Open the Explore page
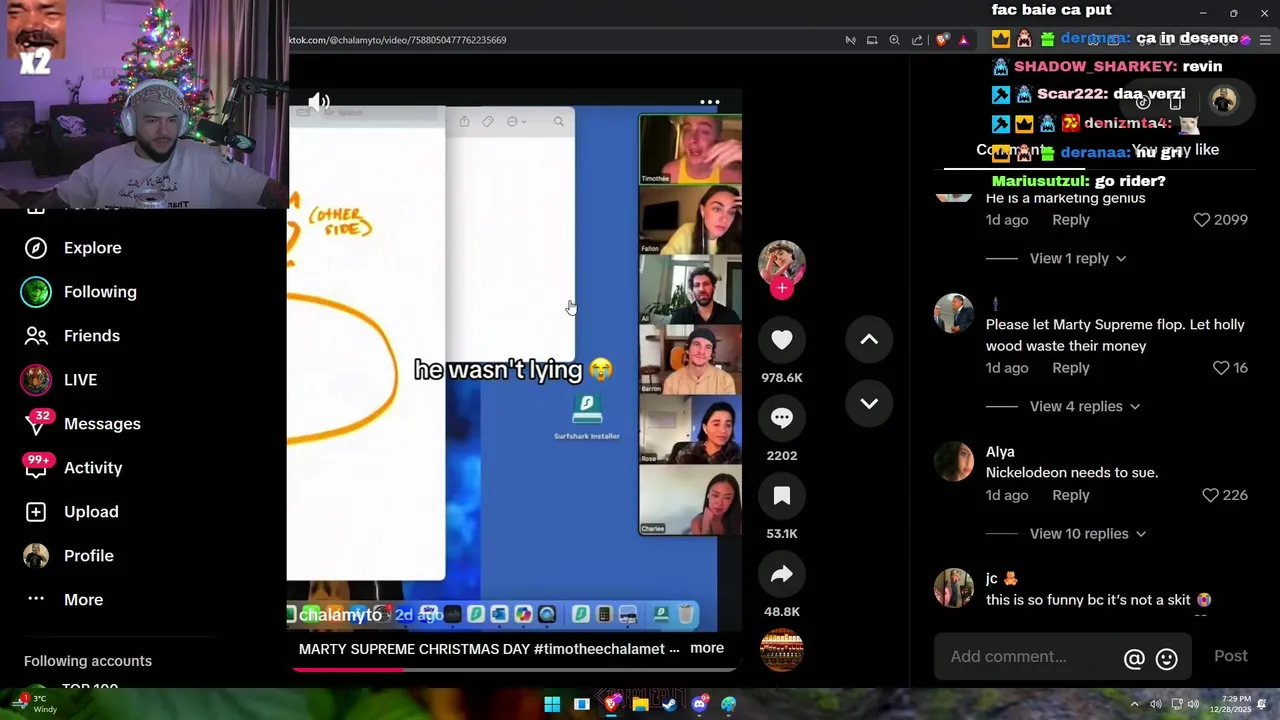 tap(92, 248)
